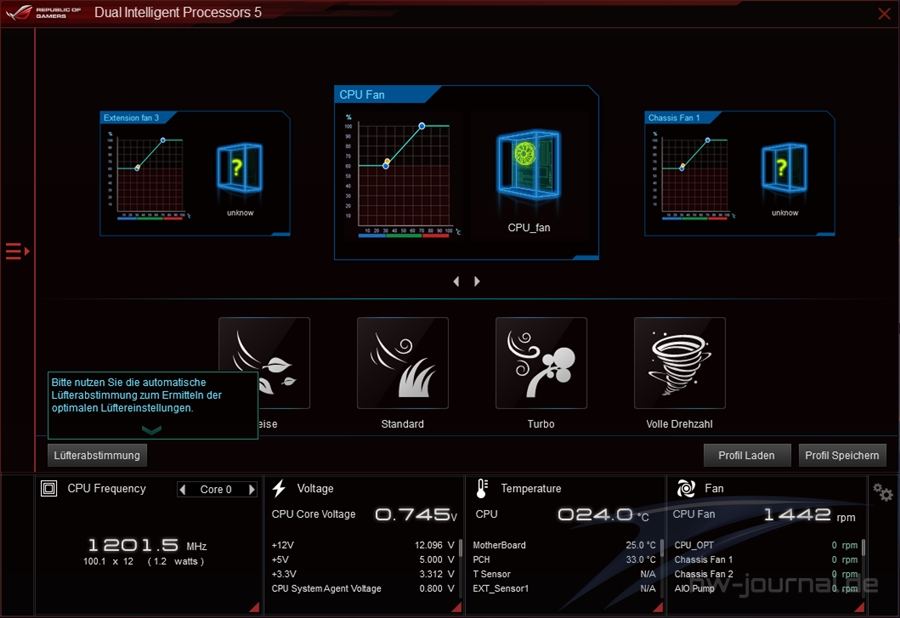Click the Chassis Fan 1 row in Fan list

[766, 559]
